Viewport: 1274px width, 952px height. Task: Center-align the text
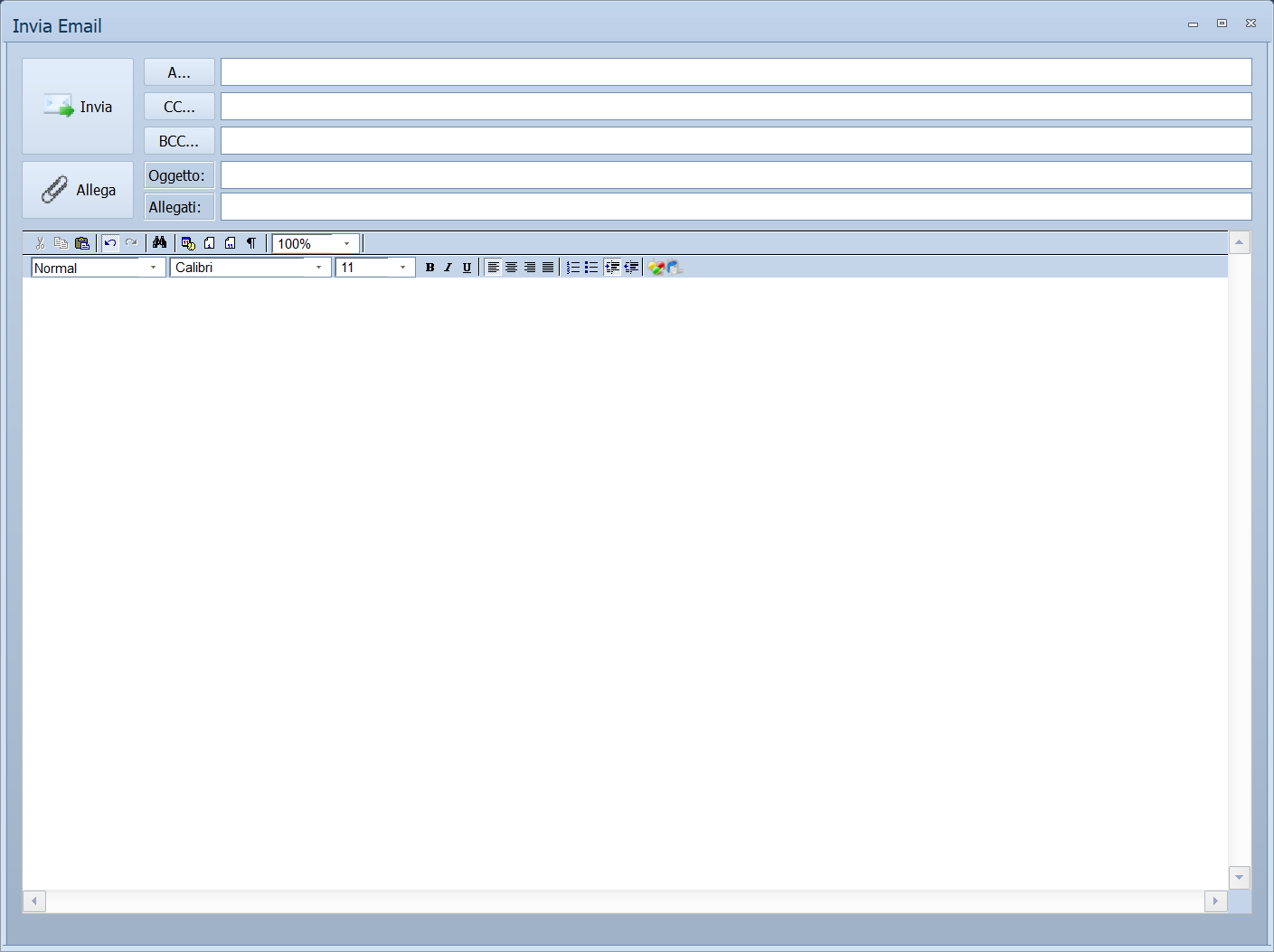[x=511, y=268]
